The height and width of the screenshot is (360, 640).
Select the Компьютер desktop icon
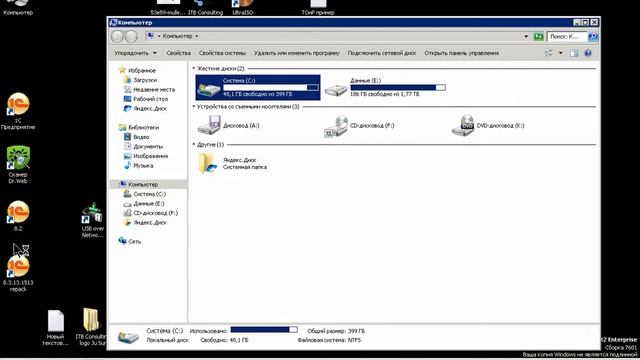coord(18,8)
